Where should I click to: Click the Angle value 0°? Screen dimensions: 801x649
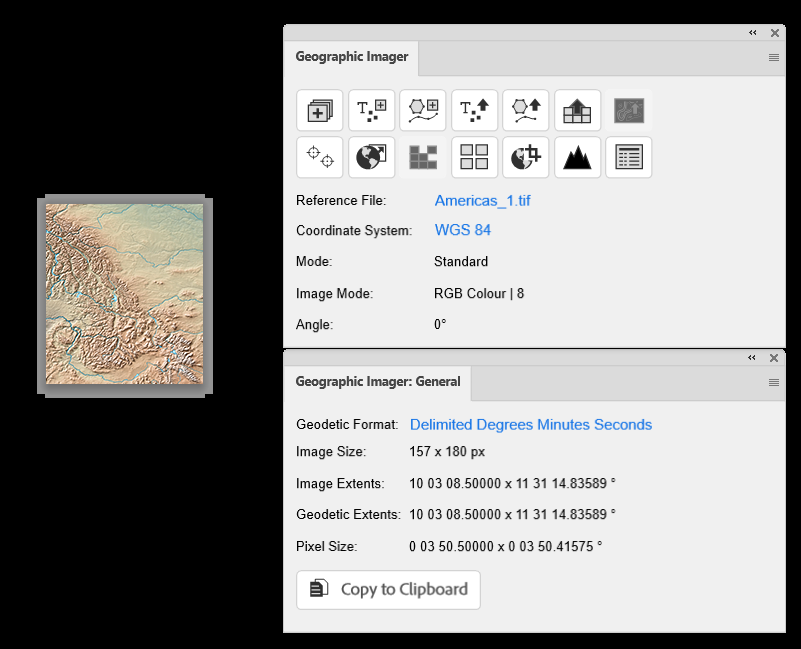click(x=440, y=324)
